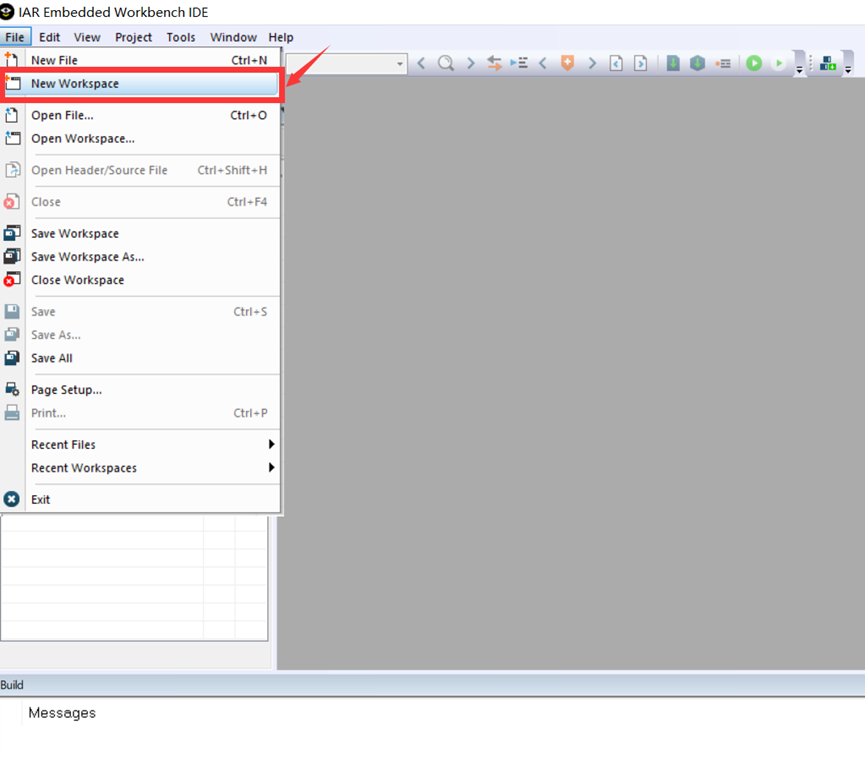
Task: Click the Compile icon in toolbar
Action: (x=673, y=63)
